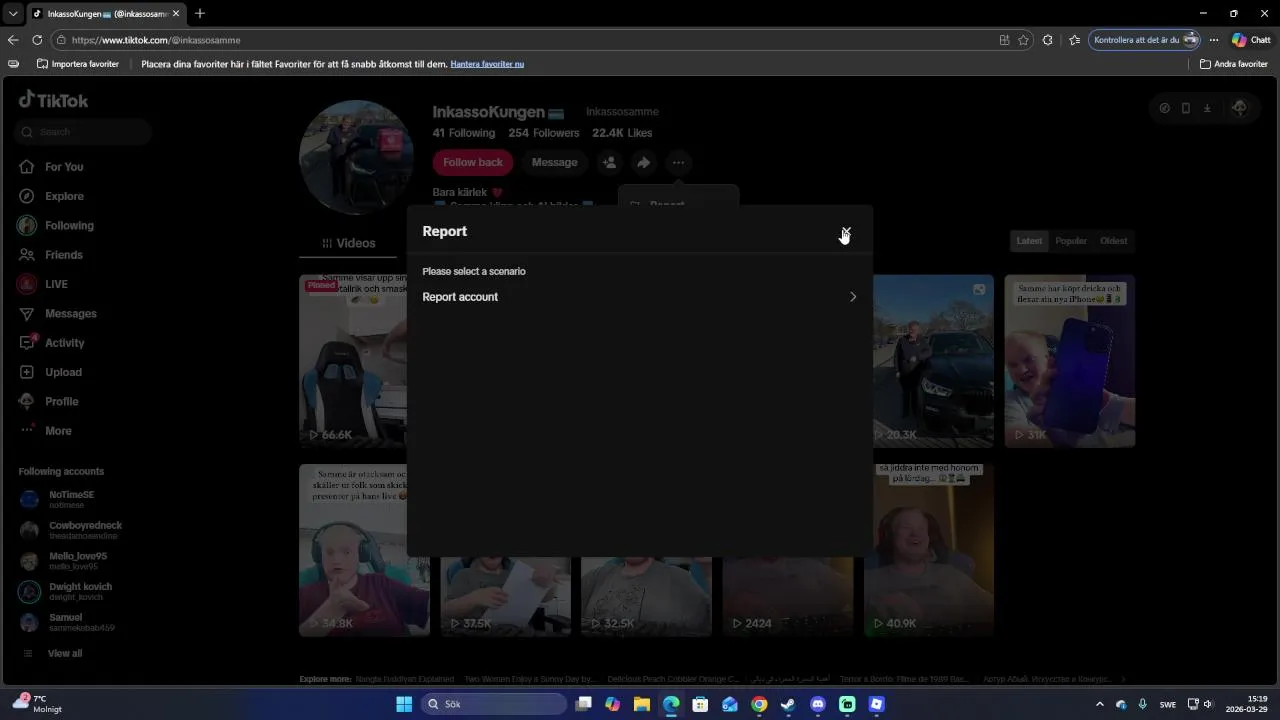Add this page to favorites star
The height and width of the screenshot is (720, 1280).
[x=1023, y=40]
